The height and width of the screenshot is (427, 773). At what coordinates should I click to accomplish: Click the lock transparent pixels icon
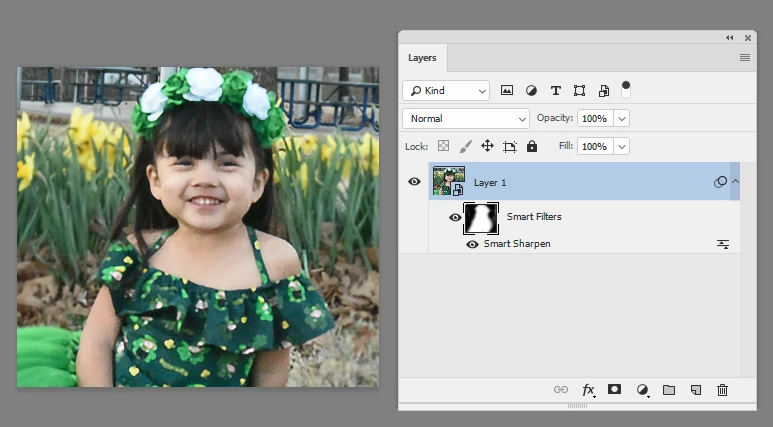444,146
